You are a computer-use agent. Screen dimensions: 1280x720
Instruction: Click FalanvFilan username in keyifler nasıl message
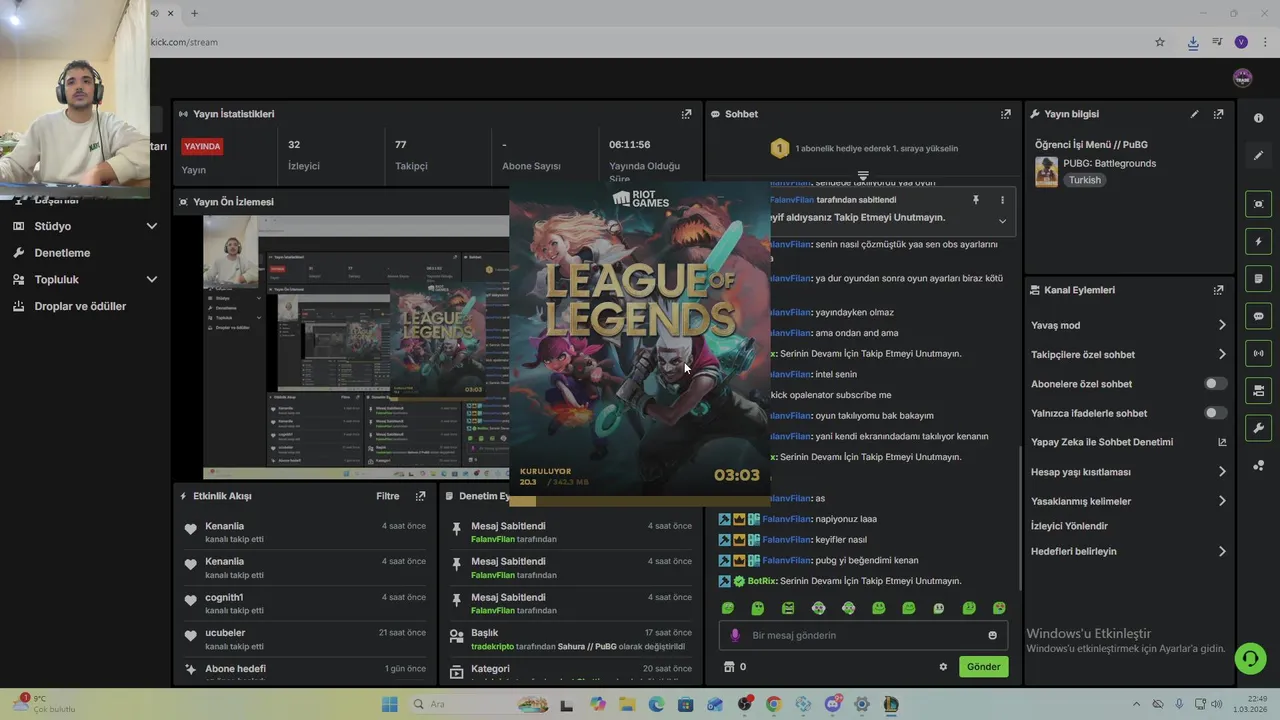point(786,540)
